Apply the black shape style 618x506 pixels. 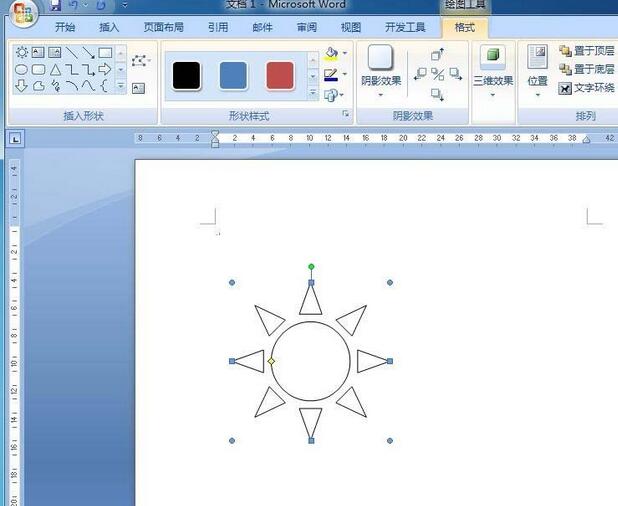186,75
